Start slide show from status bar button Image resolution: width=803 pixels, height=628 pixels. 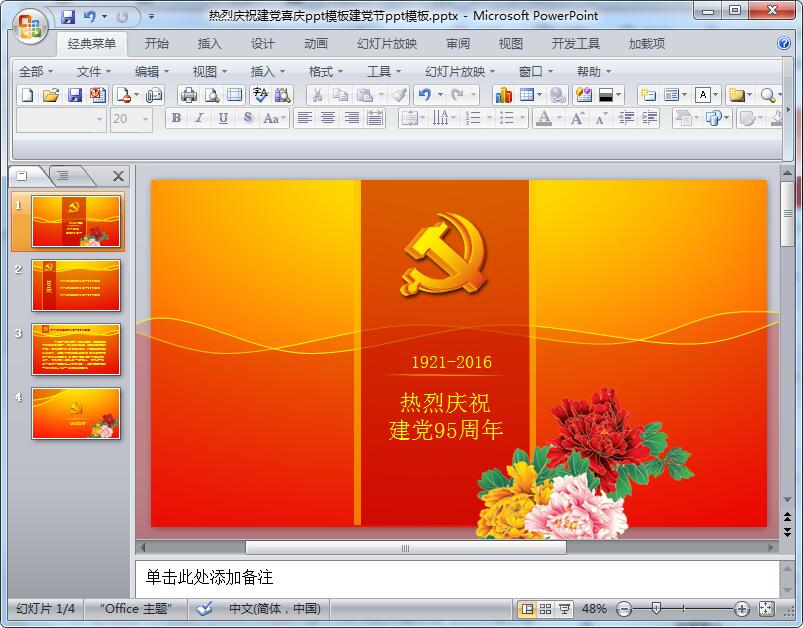point(565,609)
